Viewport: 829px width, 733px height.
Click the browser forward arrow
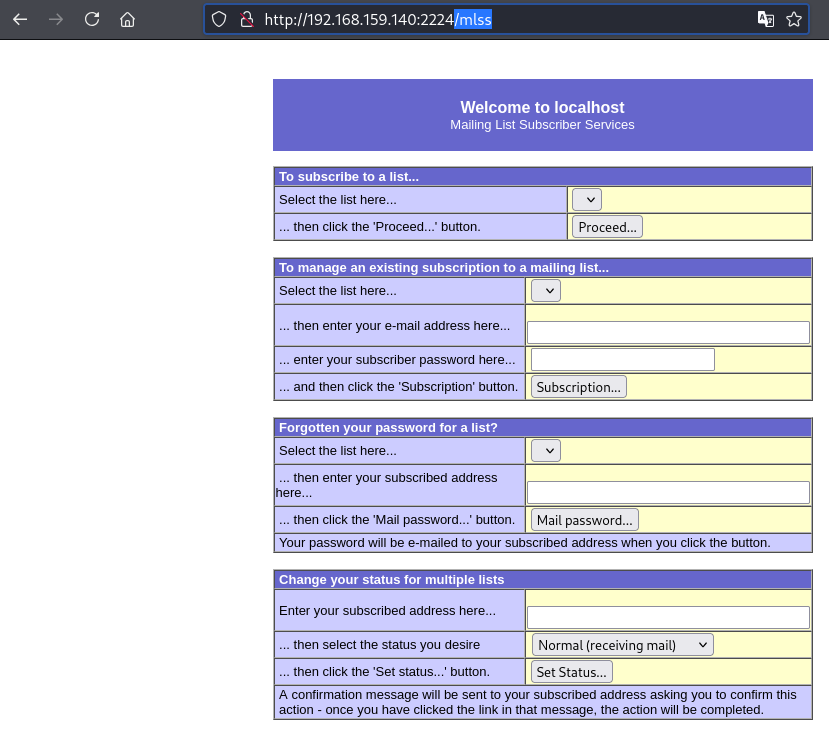point(56,20)
